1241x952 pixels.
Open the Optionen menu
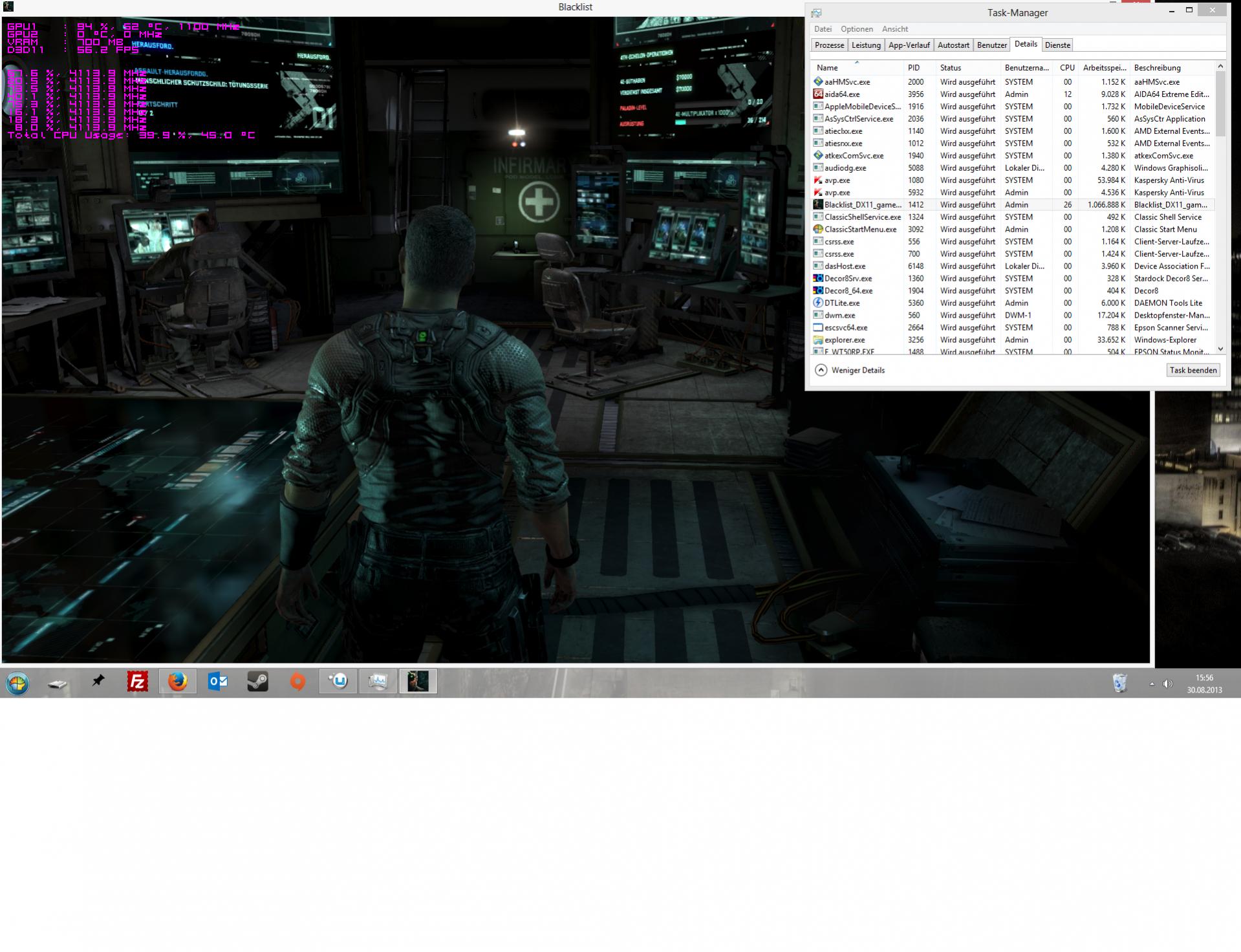click(x=856, y=29)
